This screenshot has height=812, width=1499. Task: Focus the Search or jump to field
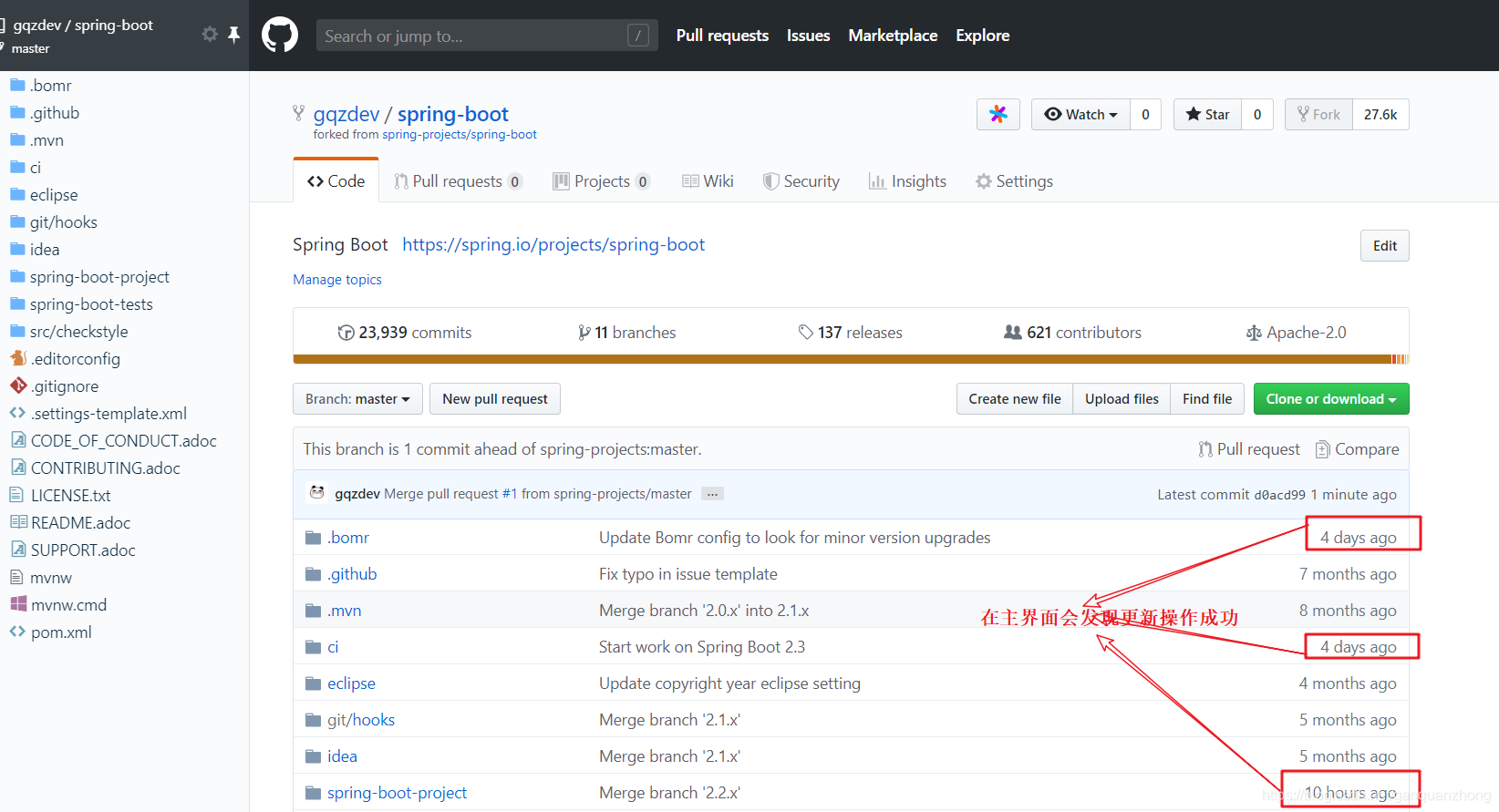(x=487, y=36)
